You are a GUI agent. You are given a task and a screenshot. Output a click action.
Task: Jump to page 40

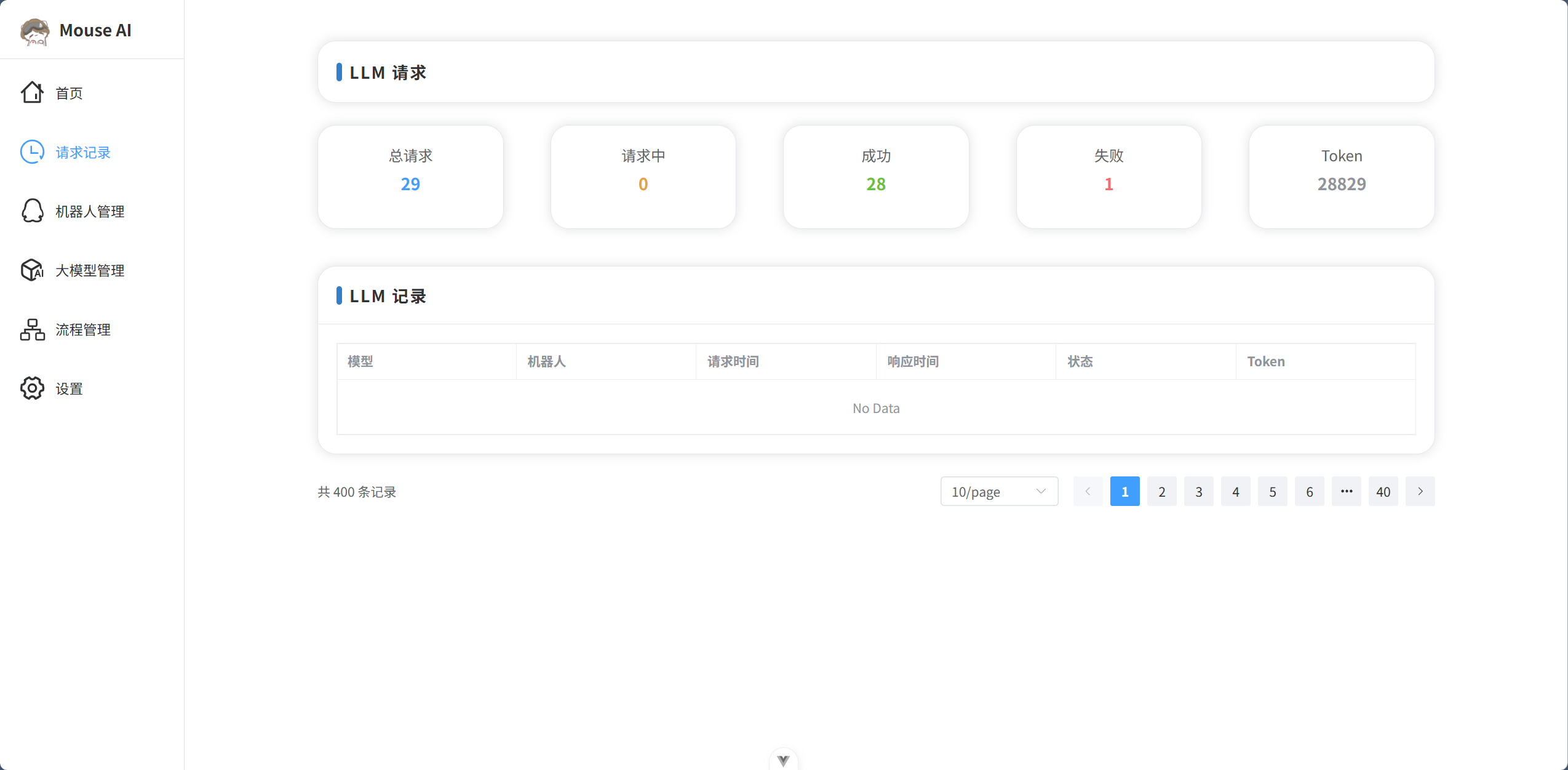click(1383, 491)
